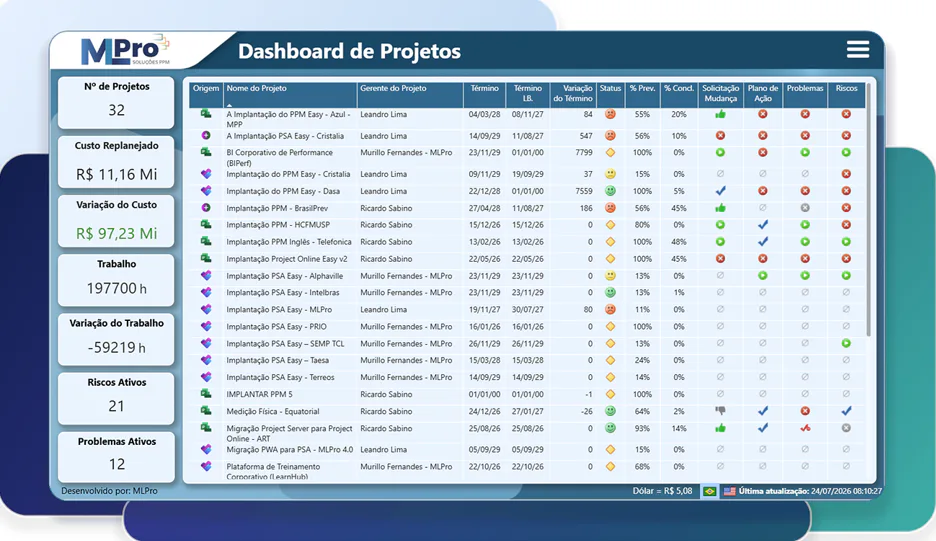Click neutral status face for Implantação PSA Easy - Alphaville
The width and height of the screenshot is (936, 541).
click(x=610, y=276)
